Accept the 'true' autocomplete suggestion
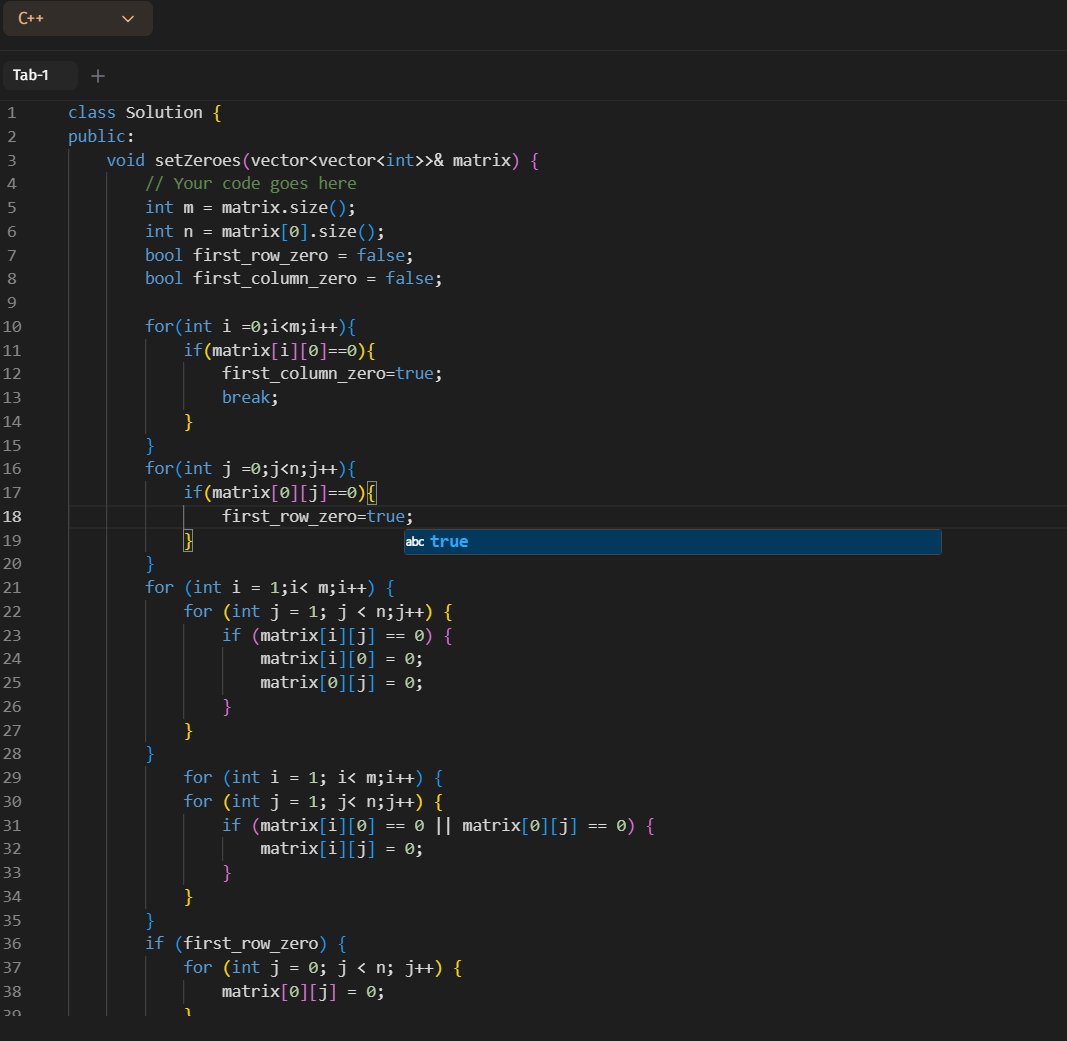 coord(672,542)
